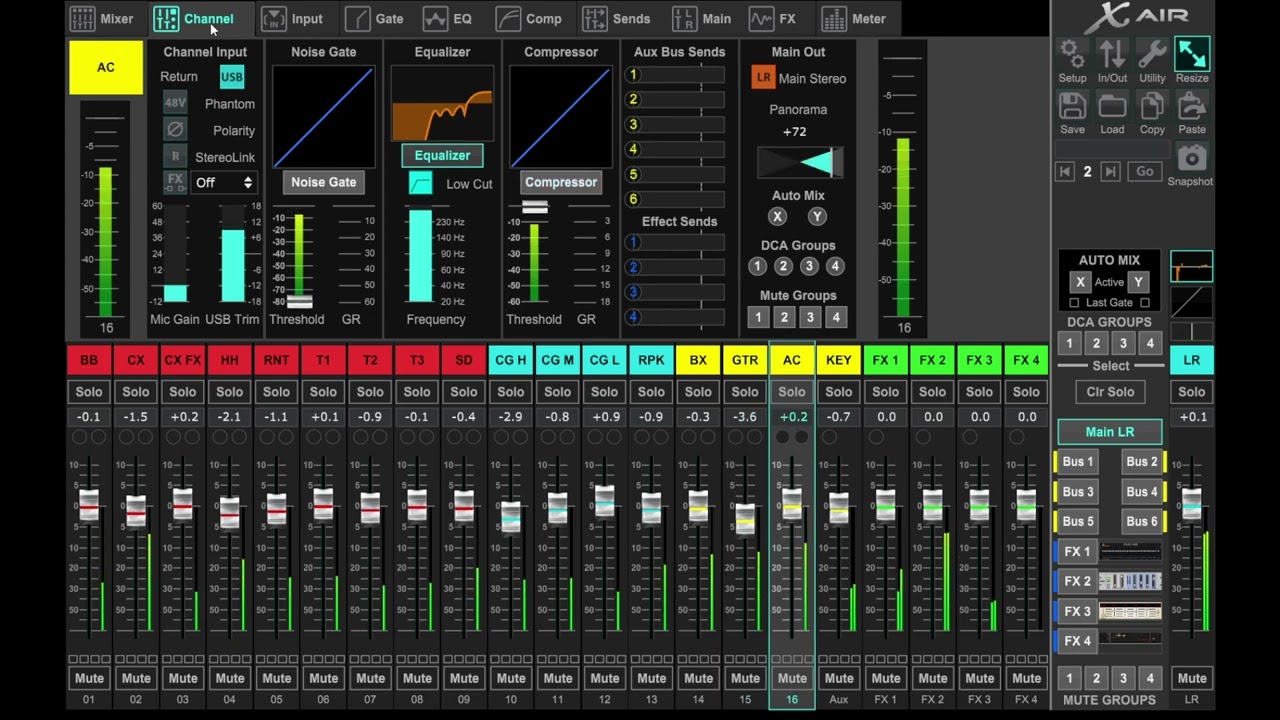Click the Equalizer curve graph
1280x720 pixels.
(442, 104)
